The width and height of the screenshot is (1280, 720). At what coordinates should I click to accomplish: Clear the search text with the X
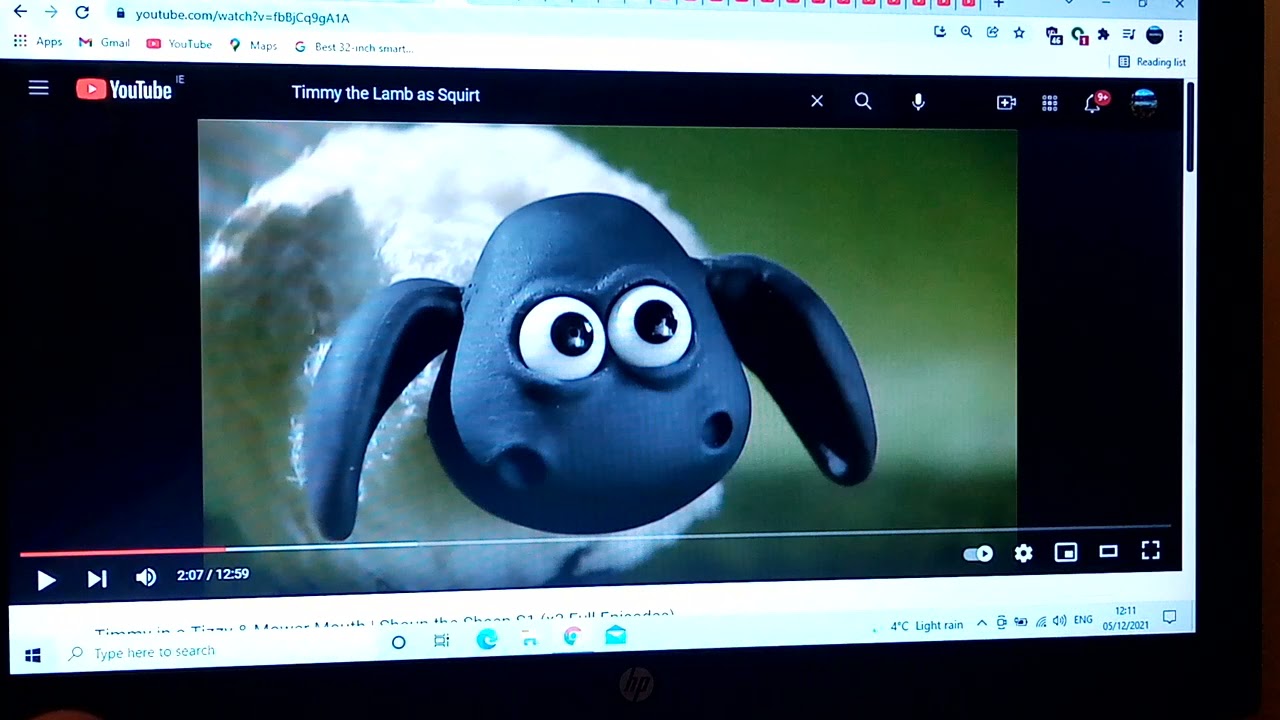(817, 100)
